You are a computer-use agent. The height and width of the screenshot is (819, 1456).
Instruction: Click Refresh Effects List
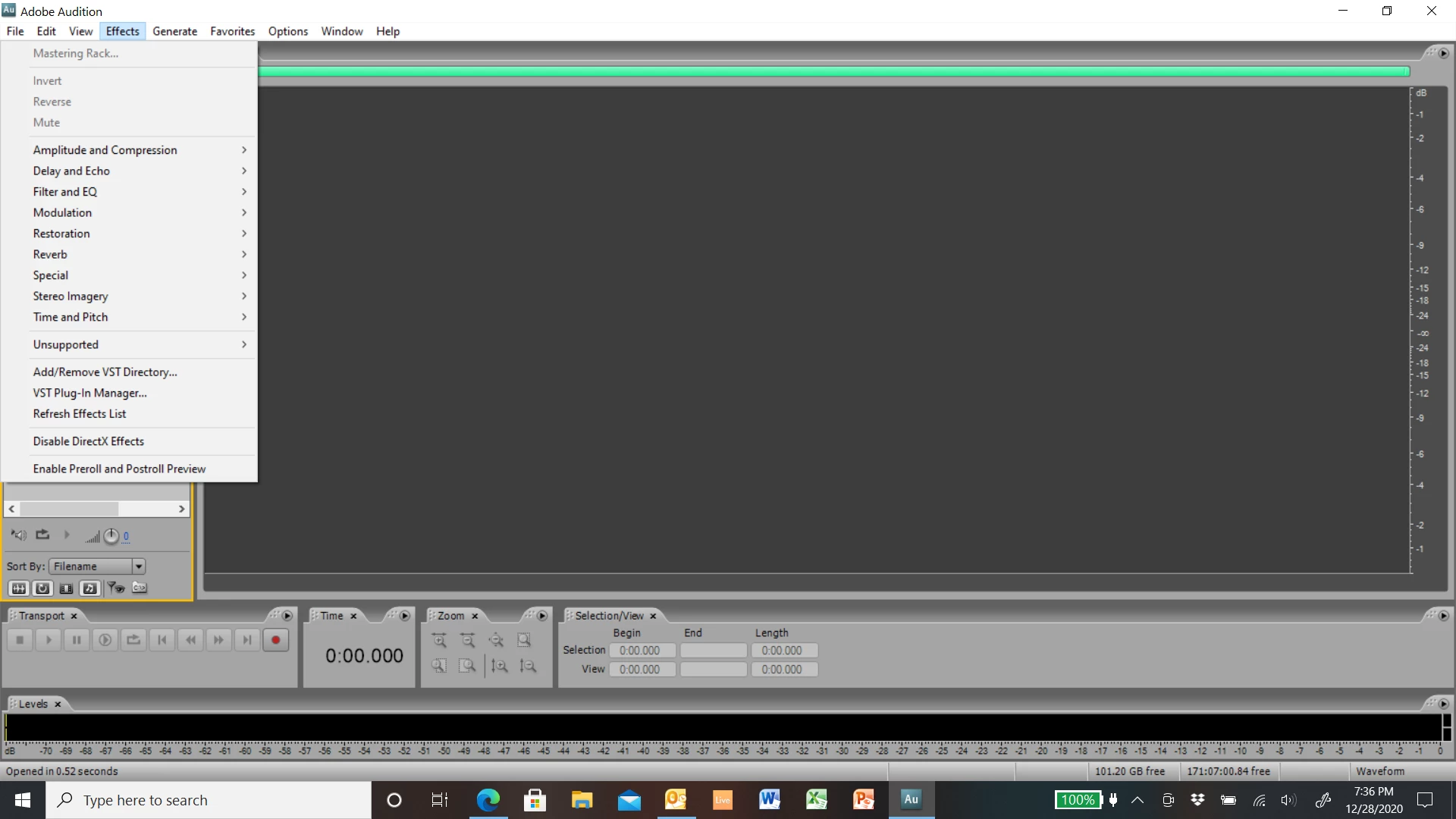80,414
